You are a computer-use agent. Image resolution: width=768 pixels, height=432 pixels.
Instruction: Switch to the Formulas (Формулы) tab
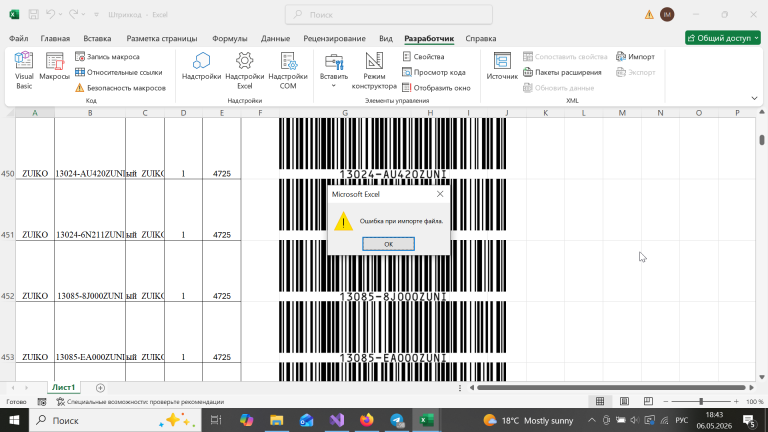[x=230, y=38]
